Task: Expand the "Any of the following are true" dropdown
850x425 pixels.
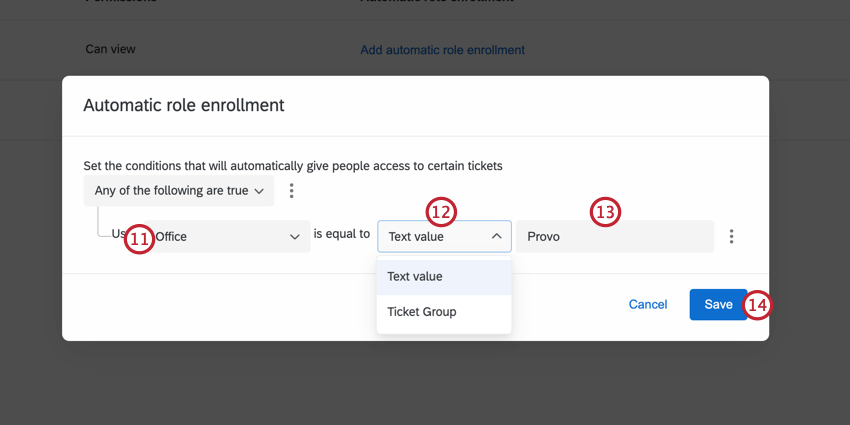Action: click(179, 190)
